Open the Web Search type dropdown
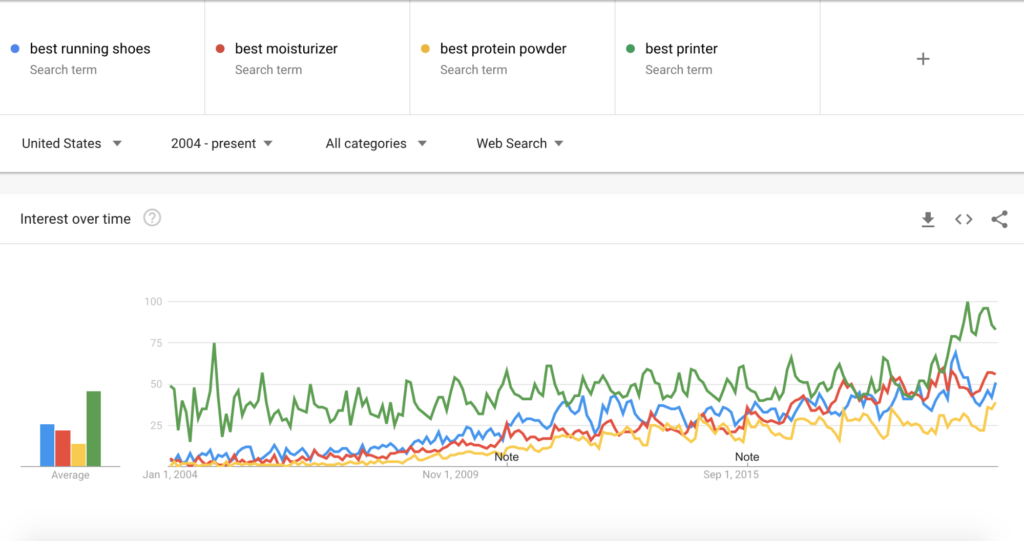Screen dimensions: 1024x541 pyautogui.click(x=520, y=143)
